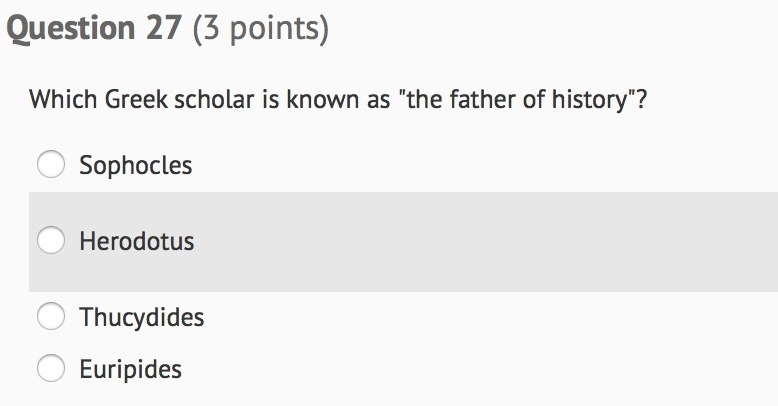The width and height of the screenshot is (778, 406).
Task: Click the Question 27 heading
Action: click(x=94, y=29)
